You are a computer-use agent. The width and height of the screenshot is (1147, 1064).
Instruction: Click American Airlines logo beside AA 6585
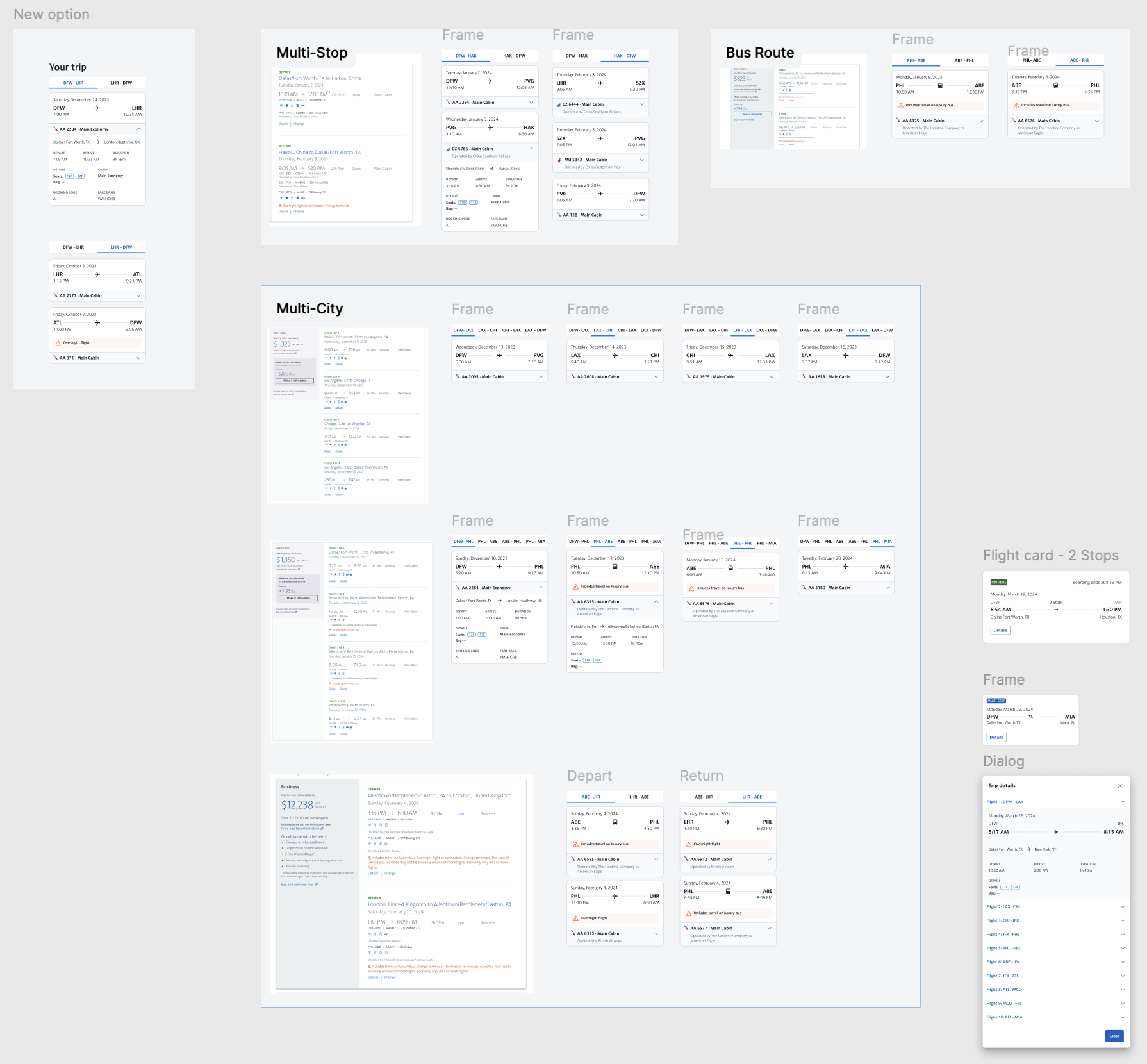573,860
